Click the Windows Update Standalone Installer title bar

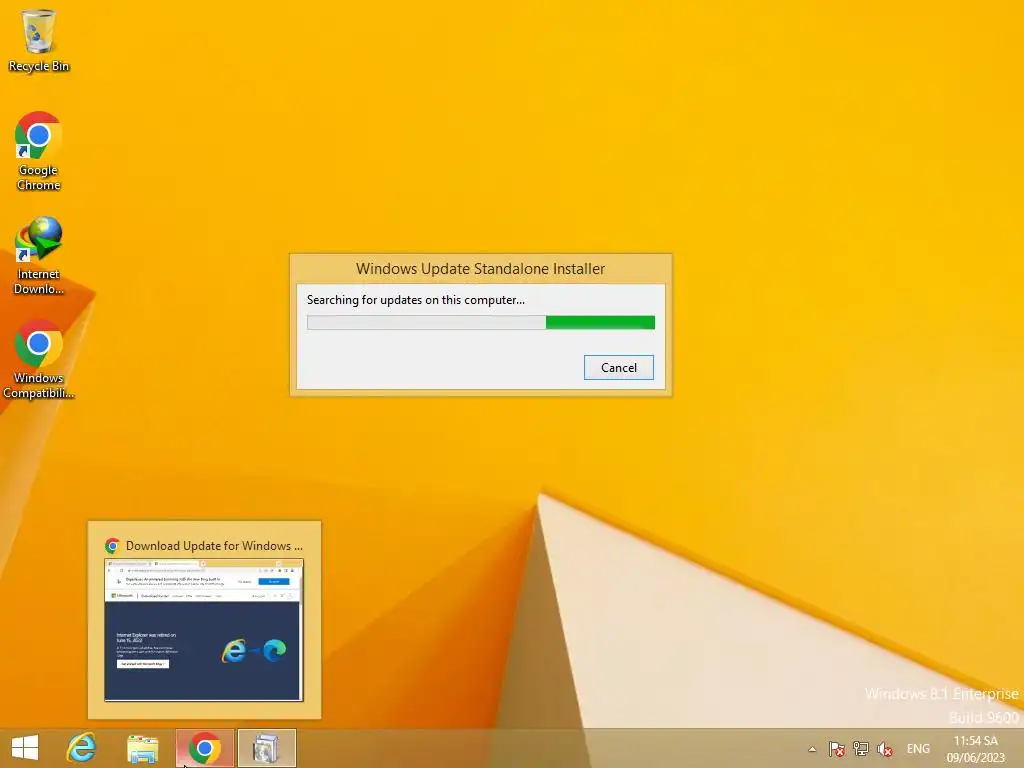point(481,268)
